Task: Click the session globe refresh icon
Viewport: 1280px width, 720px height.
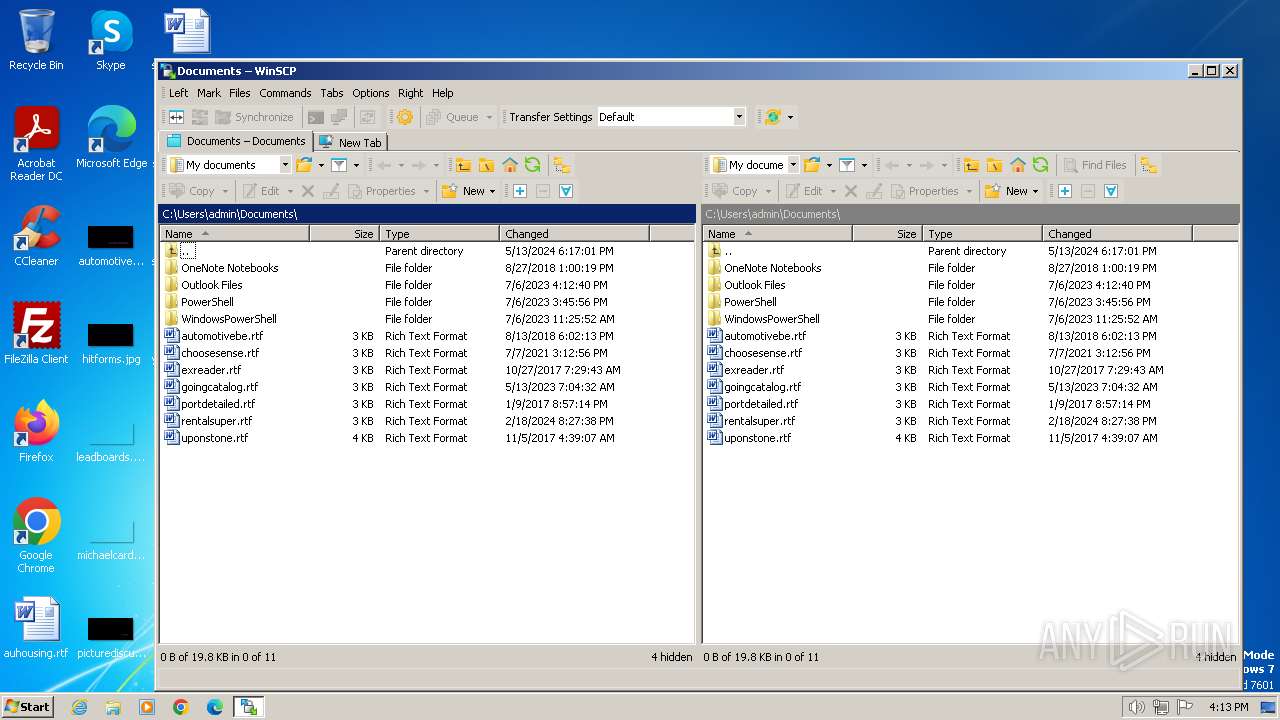Action: 772,117
